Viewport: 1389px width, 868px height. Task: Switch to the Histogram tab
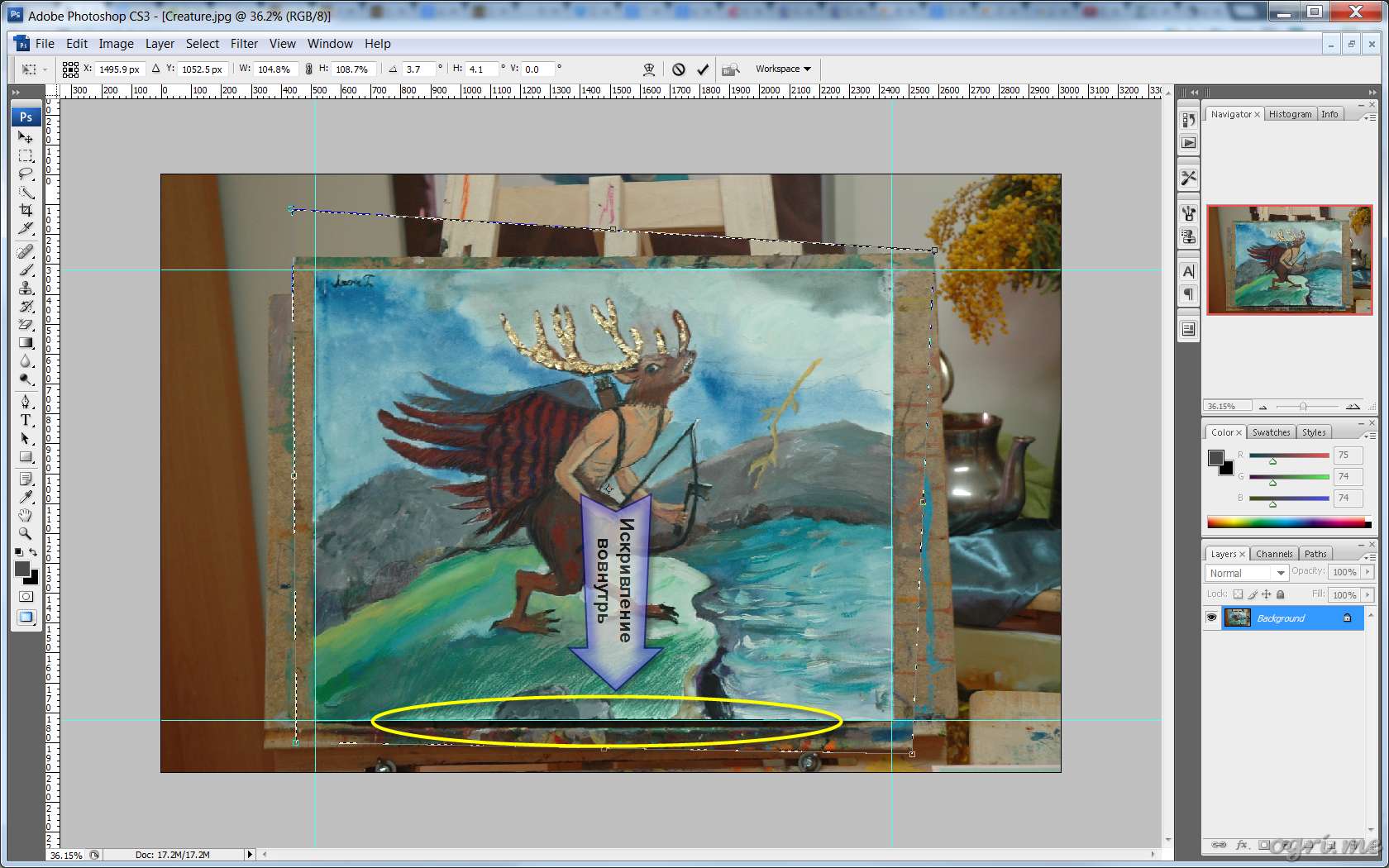click(1290, 114)
